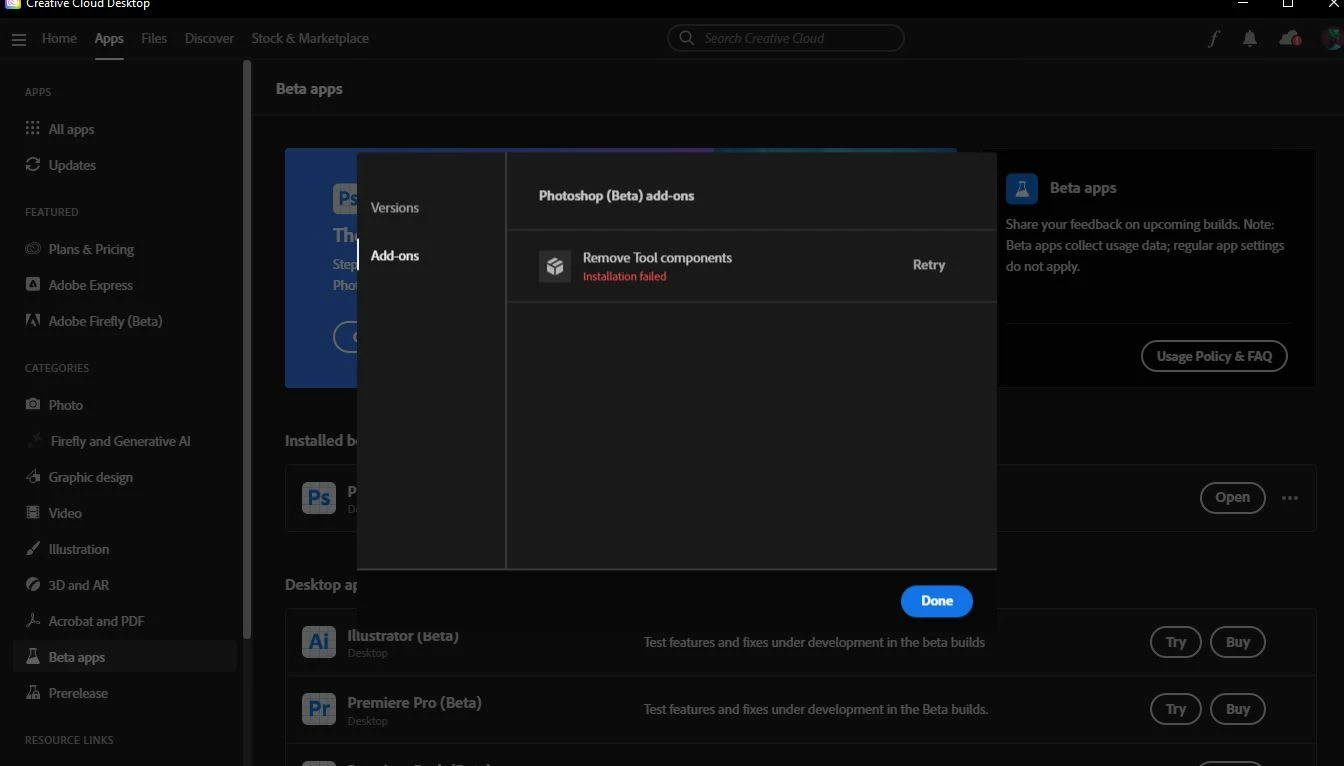The width and height of the screenshot is (1344, 766).
Task: Open the hamburger menu icon
Action: point(19,39)
